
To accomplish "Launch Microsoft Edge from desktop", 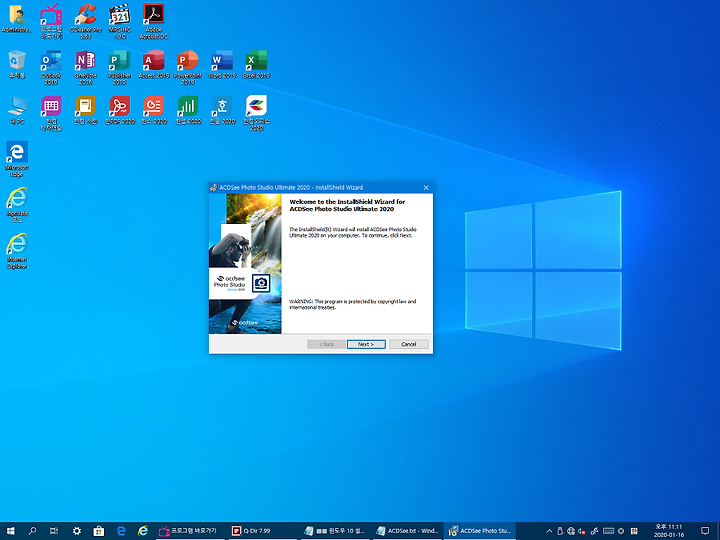I will 17,159.
